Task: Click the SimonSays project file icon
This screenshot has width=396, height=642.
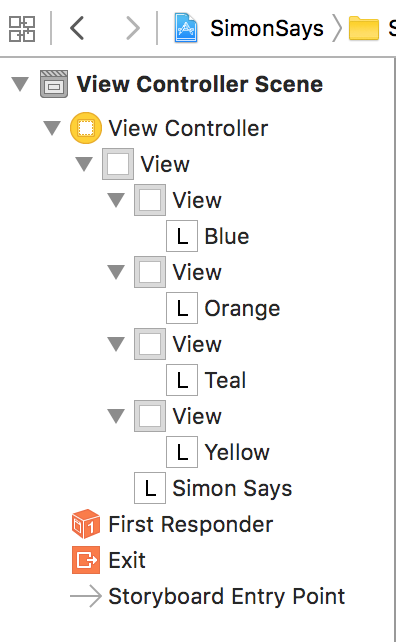Action: pyautogui.click(x=186, y=28)
